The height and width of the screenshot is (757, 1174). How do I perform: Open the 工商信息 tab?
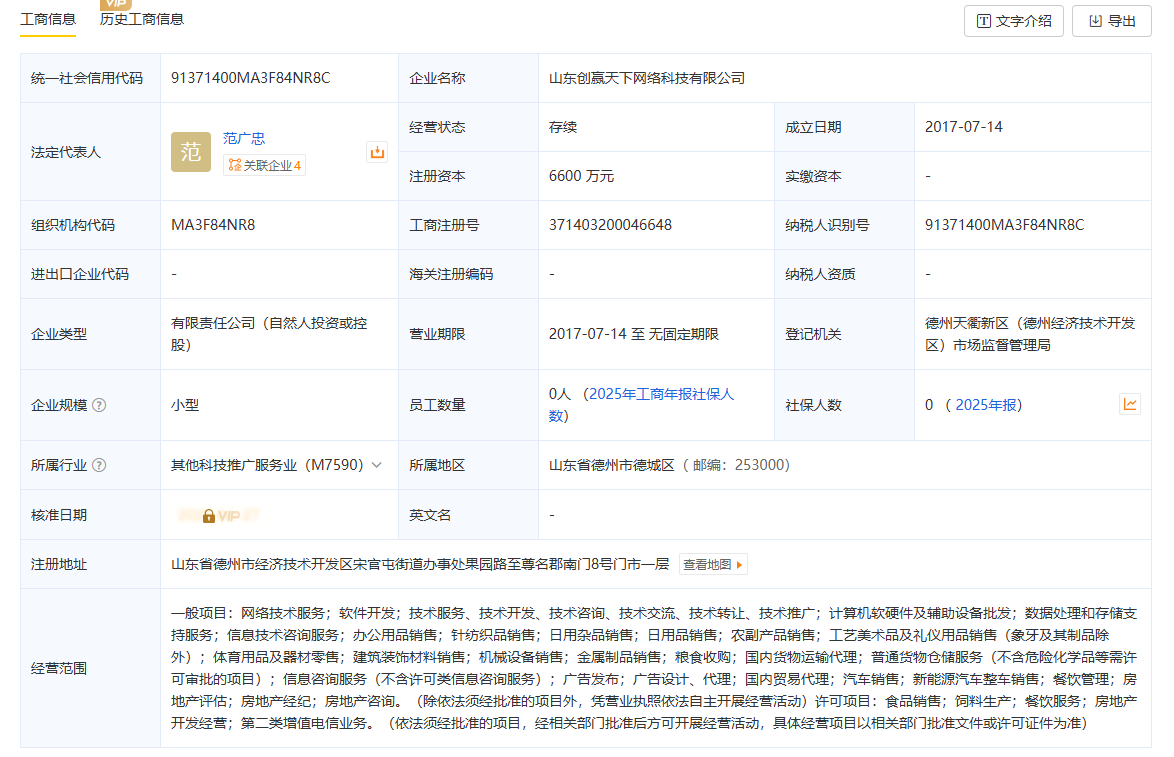(x=48, y=19)
